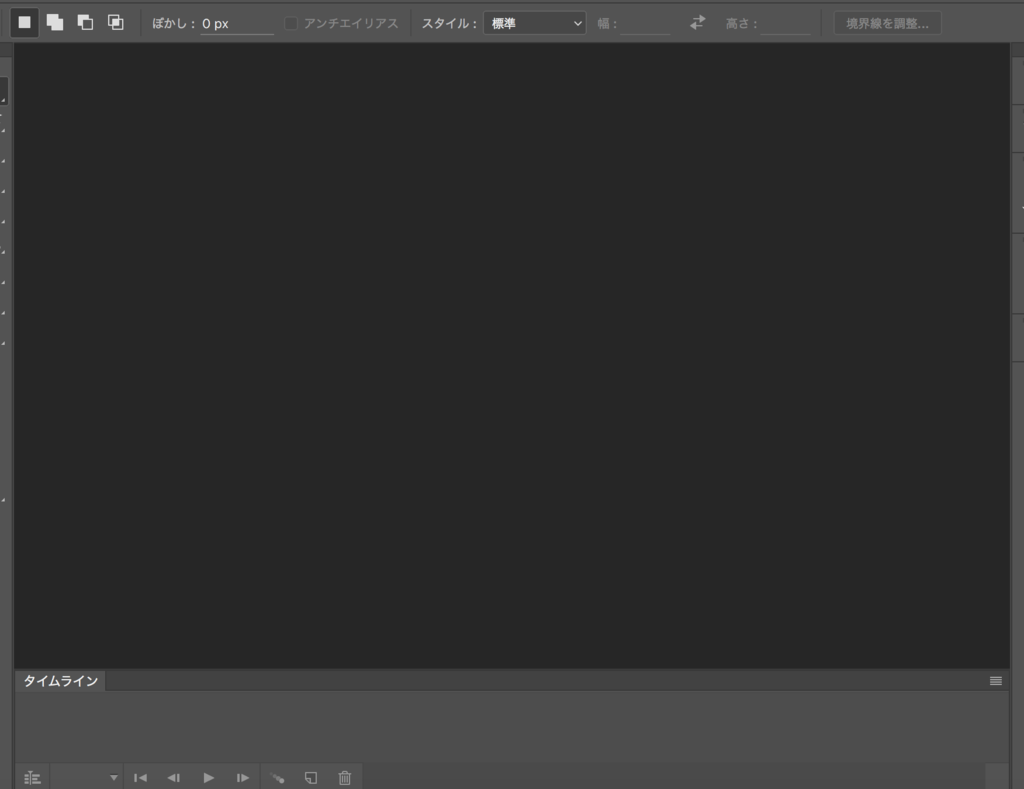Play the timeline animation
Image resolution: width=1024 pixels, height=789 pixels.
pyautogui.click(x=208, y=777)
